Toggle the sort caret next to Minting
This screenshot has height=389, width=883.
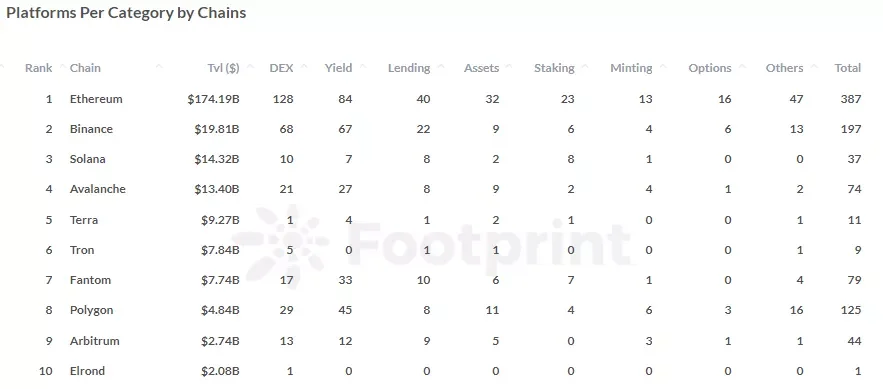click(x=663, y=67)
